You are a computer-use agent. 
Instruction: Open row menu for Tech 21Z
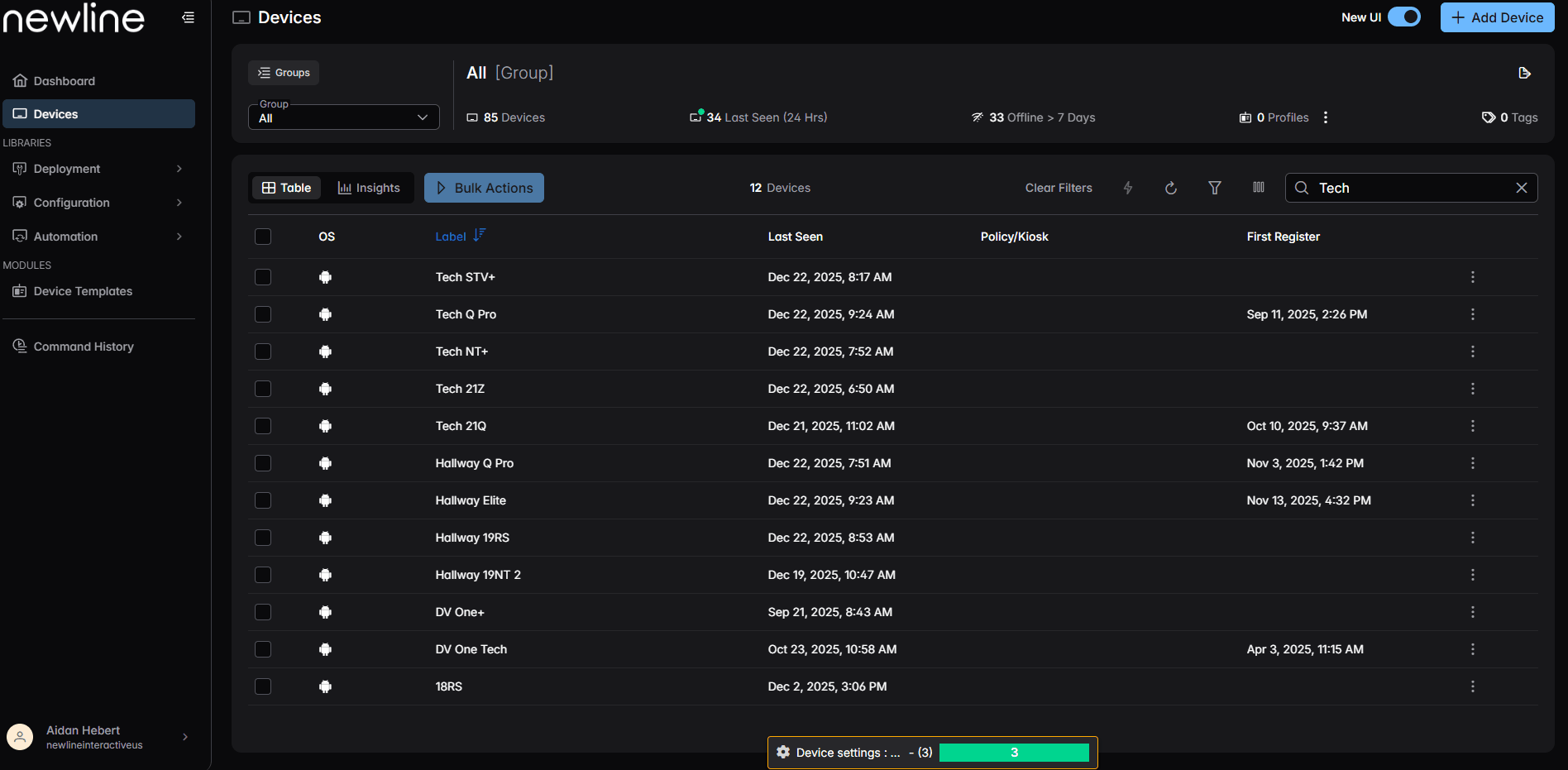coord(1473,389)
